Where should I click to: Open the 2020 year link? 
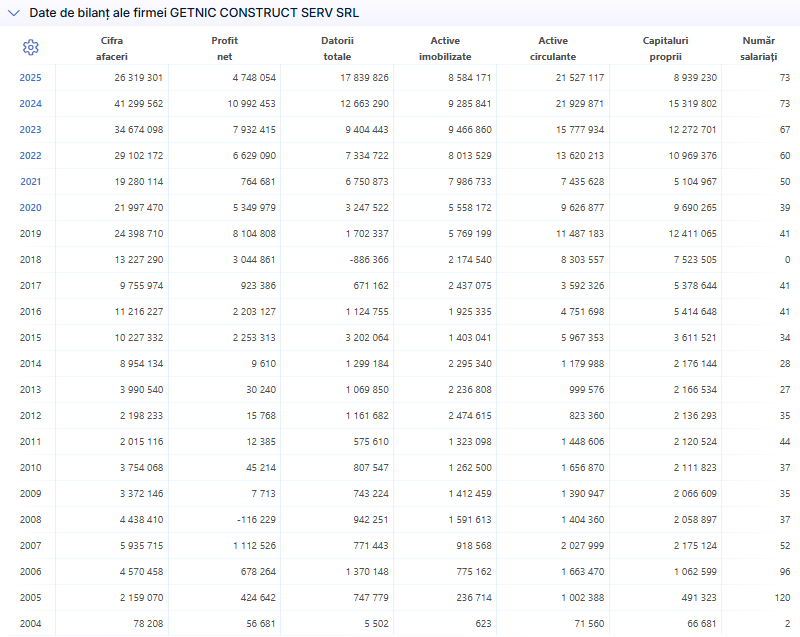tap(31, 208)
